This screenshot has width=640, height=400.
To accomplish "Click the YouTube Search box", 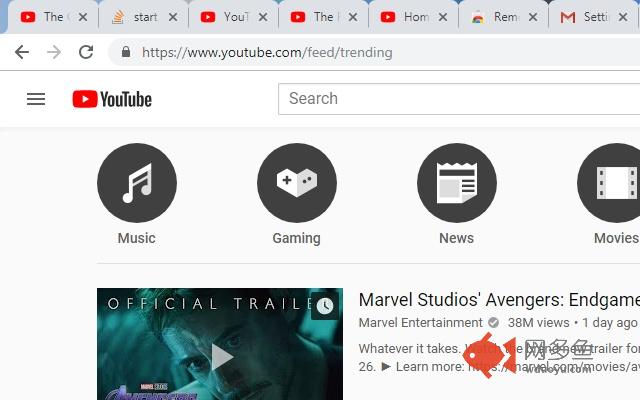I will point(459,99).
